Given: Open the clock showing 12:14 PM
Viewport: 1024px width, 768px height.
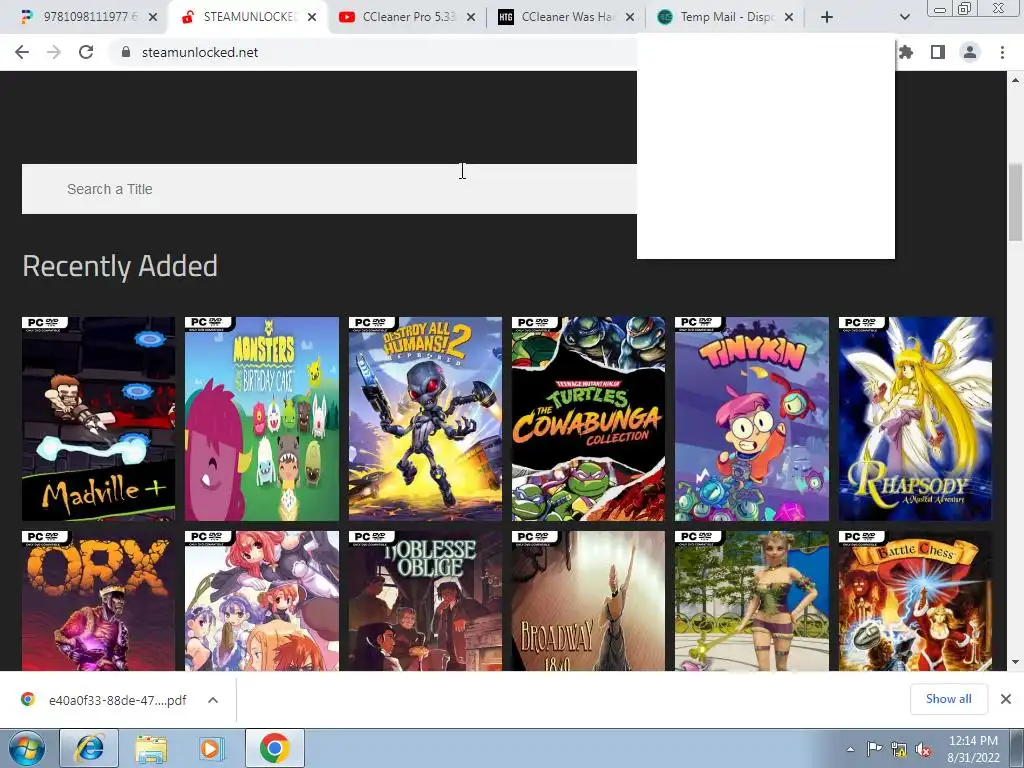Looking at the screenshot, I should click(x=974, y=749).
